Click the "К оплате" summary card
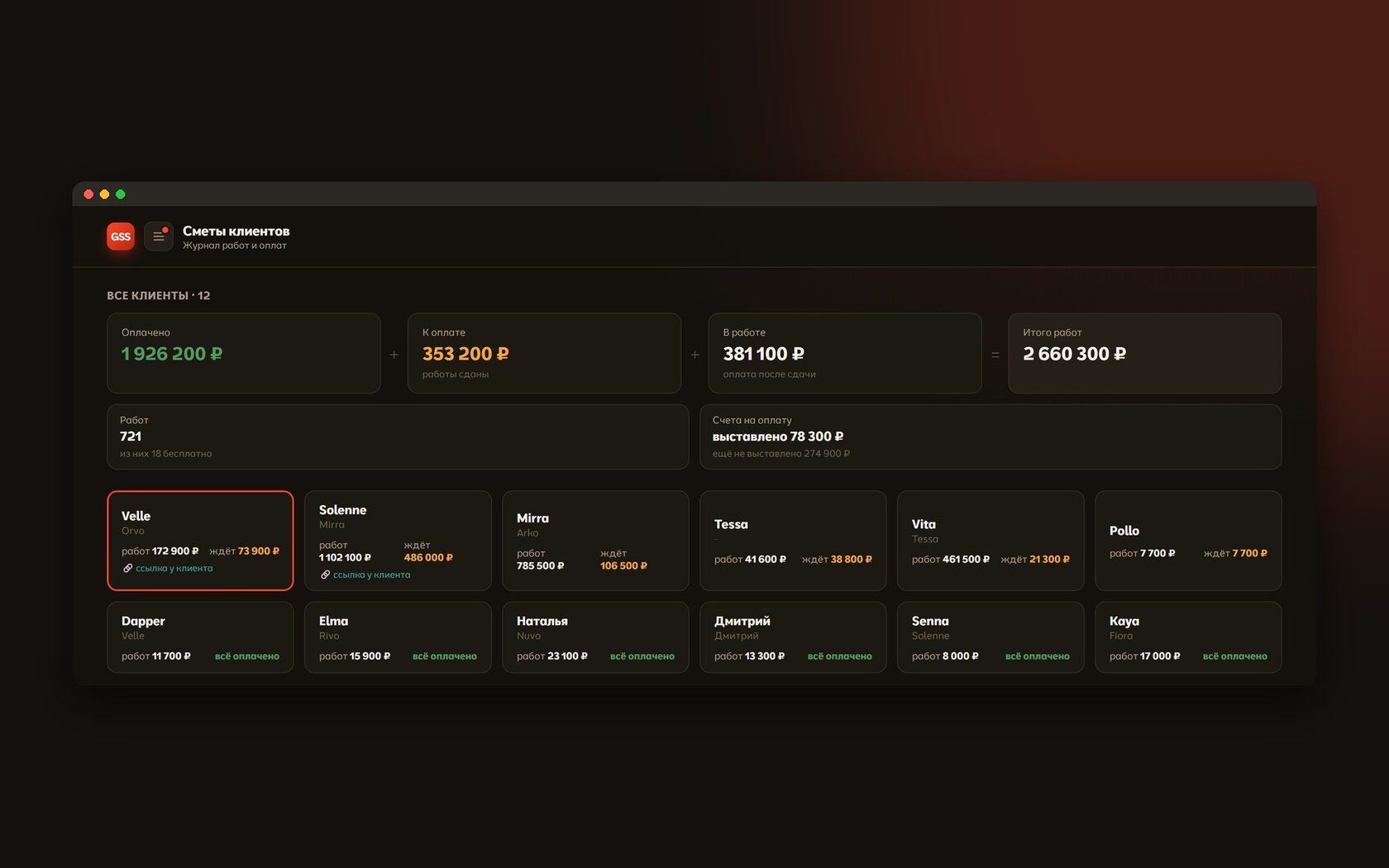The width and height of the screenshot is (1389, 868). tap(544, 353)
